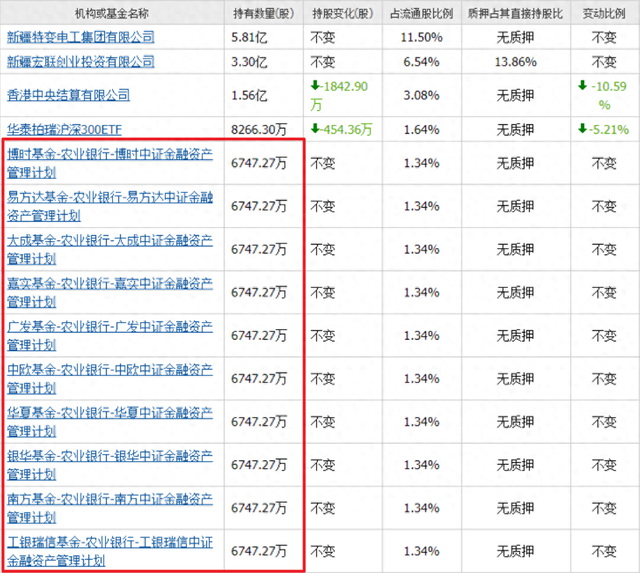This screenshot has width=640, height=573.
Task: Open 工银瑞信基金-农业银行 asset plan link
Action: (x=110, y=551)
